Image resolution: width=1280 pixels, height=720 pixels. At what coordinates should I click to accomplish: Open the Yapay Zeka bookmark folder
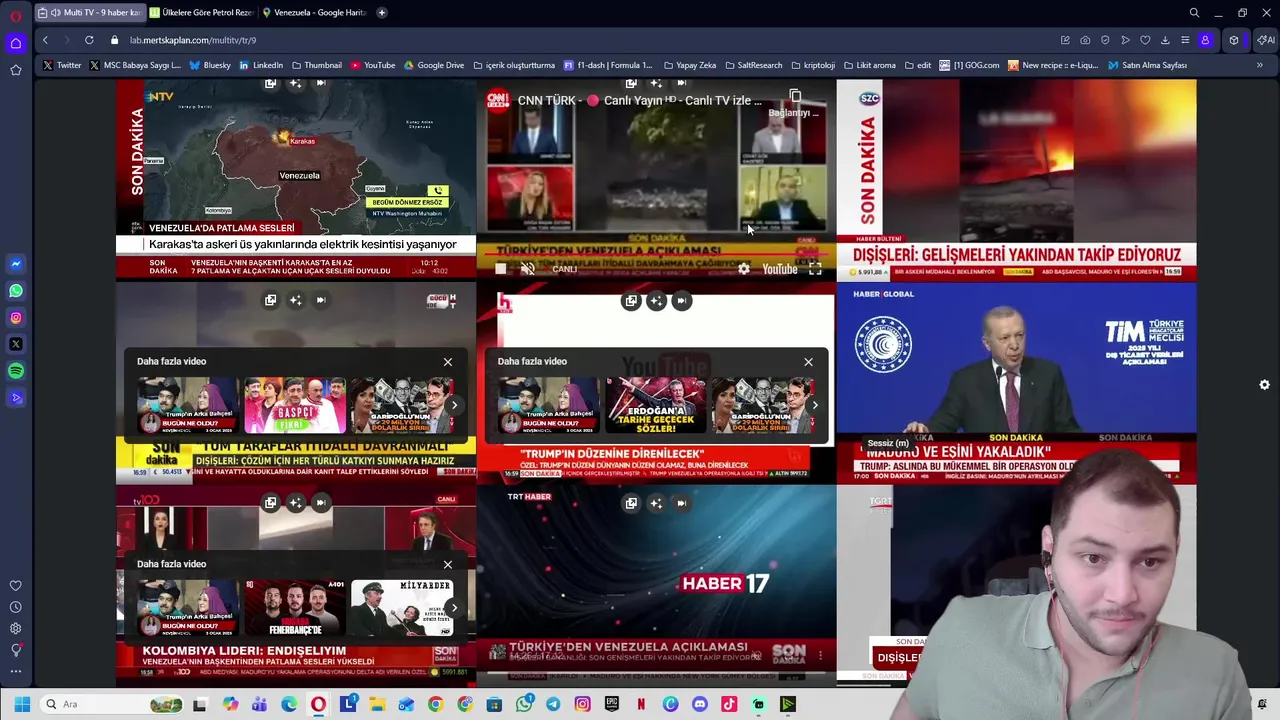690,65
